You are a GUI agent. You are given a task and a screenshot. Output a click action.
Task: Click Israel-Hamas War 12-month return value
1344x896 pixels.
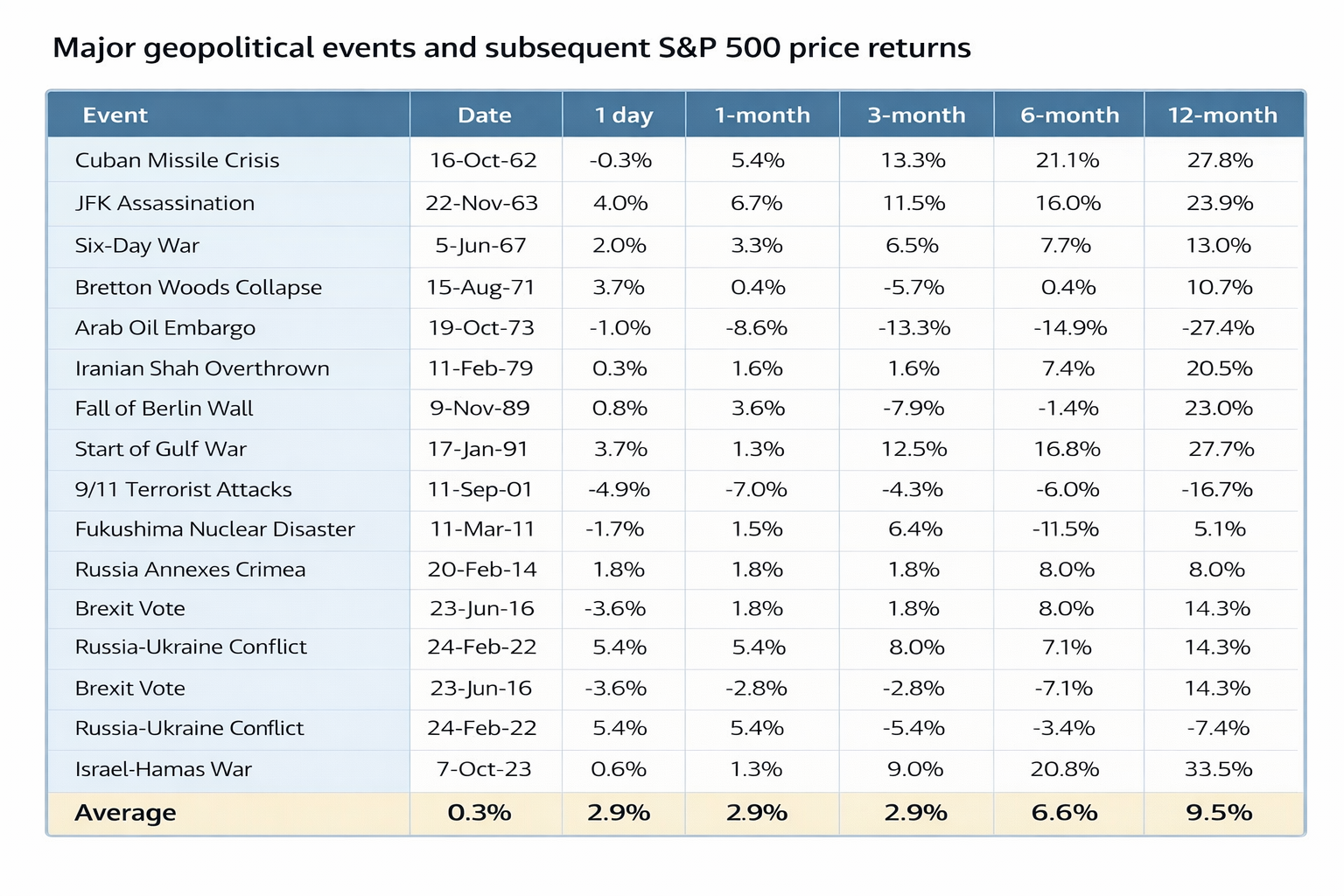pos(1220,770)
